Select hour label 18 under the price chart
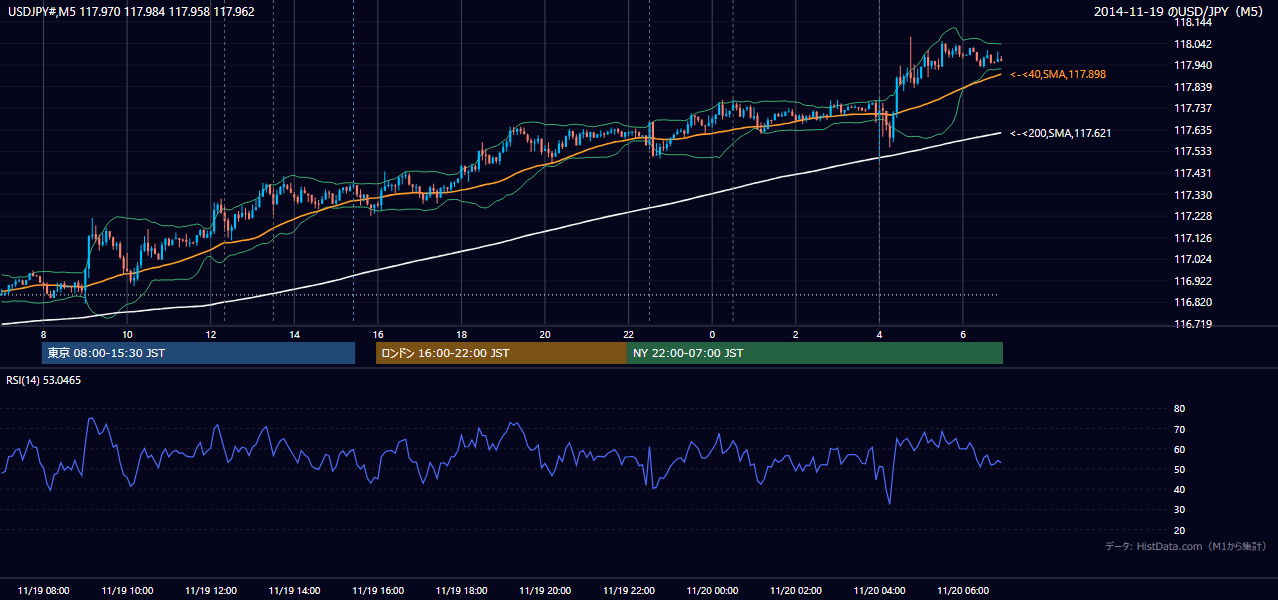Screen dimensions: 1278x600 [x=461, y=334]
